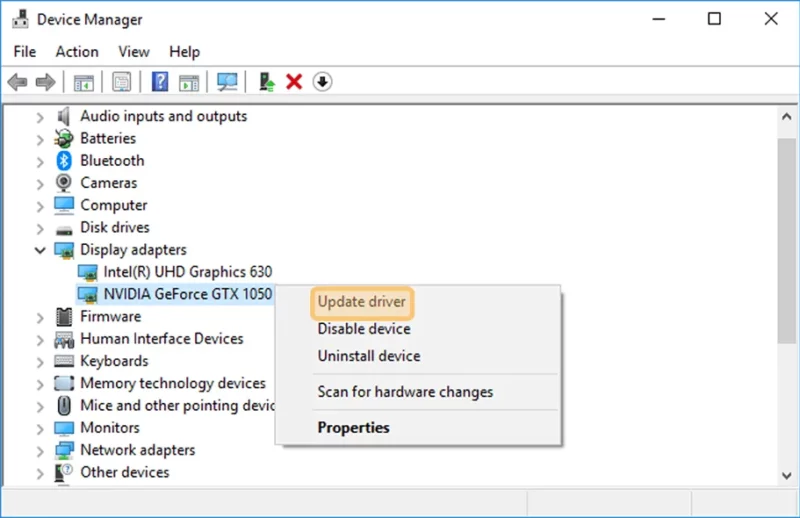
Task: Click the Display adapters category icon
Action: (64, 250)
